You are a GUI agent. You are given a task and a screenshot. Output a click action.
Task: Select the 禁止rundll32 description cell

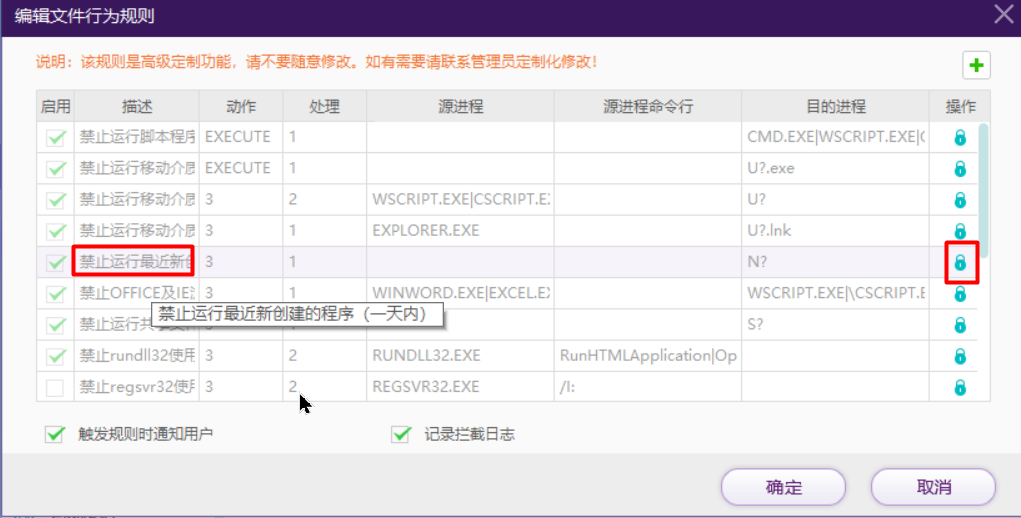tap(137, 356)
